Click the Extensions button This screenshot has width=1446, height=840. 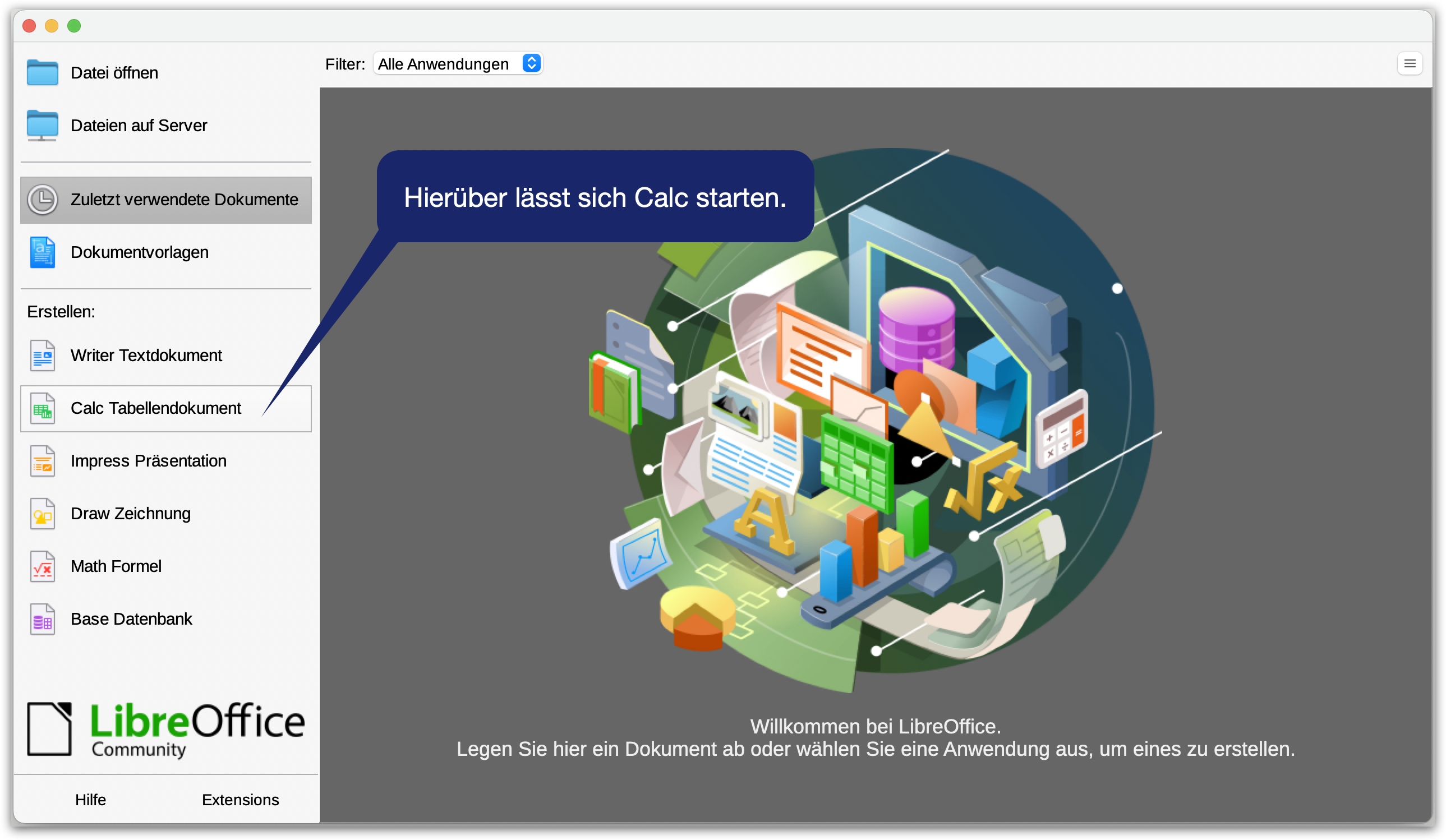click(x=241, y=800)
